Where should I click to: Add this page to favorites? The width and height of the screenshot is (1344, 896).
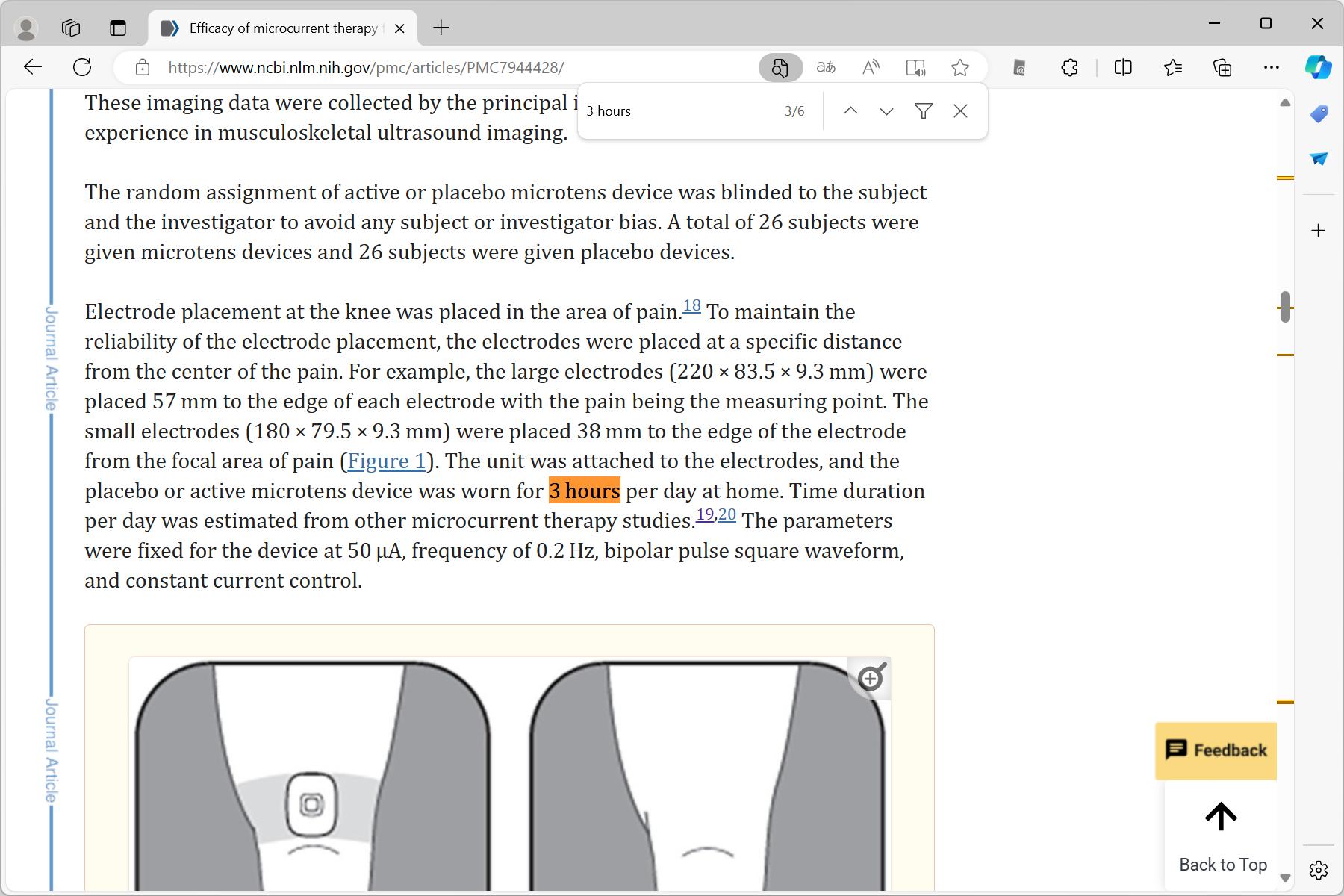point(960,68)
